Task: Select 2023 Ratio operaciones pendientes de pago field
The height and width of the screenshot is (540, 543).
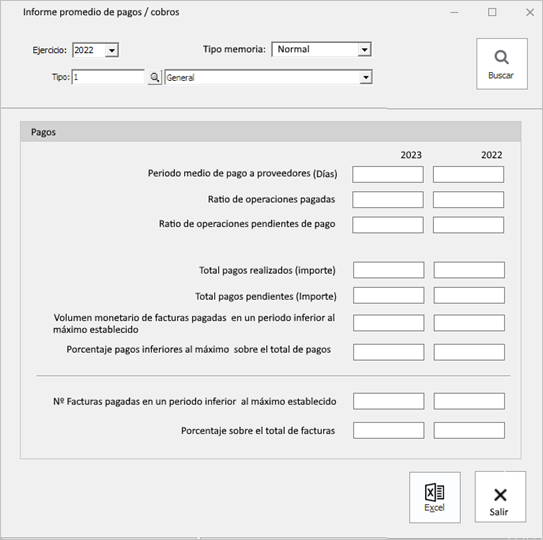Action: 388,225
